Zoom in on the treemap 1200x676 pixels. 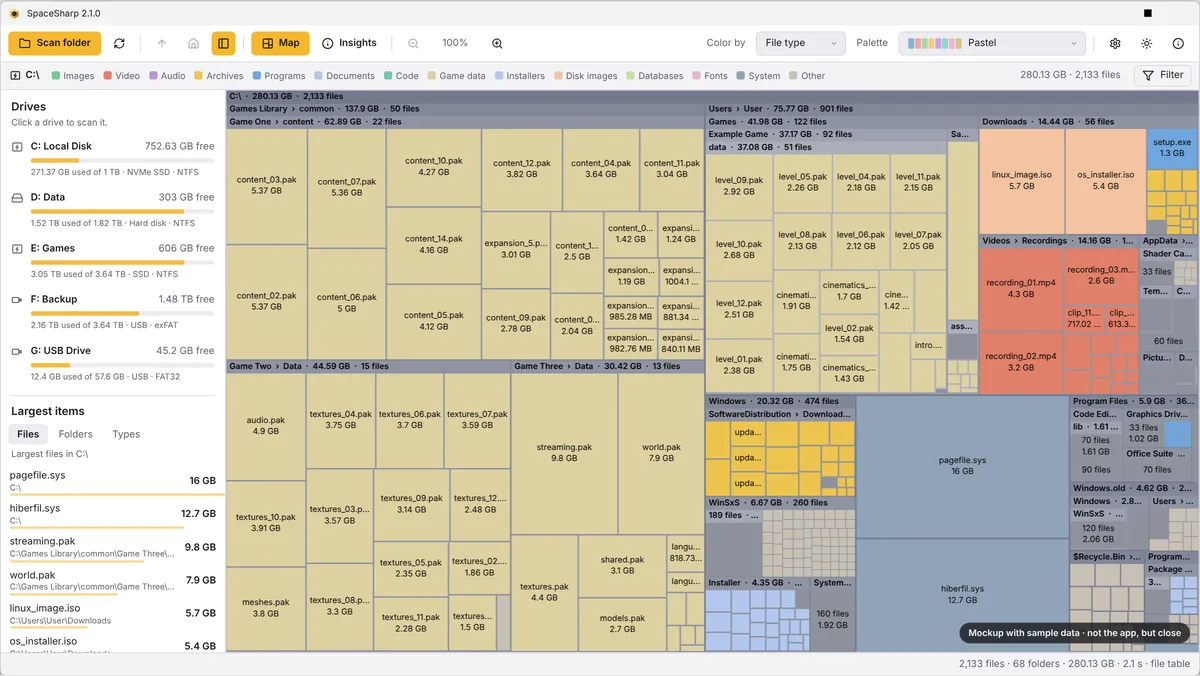(x=497, y=43)
